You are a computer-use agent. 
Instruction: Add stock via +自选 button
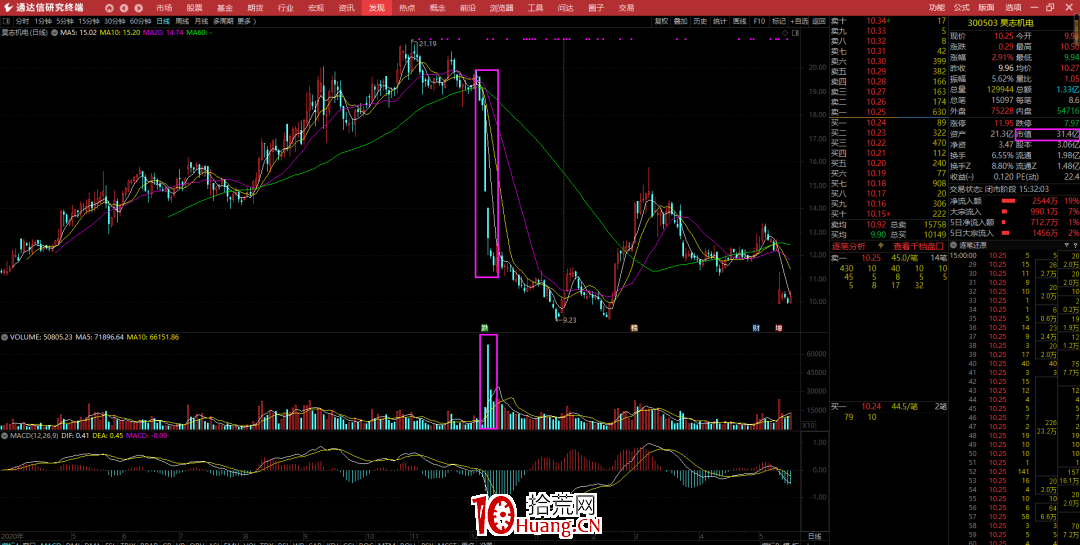pyautogui.click(x=800, y=21)
